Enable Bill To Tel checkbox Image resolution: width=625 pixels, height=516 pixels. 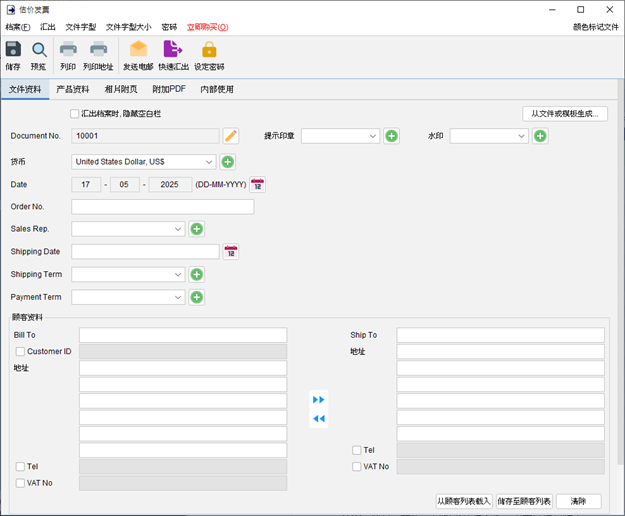[20, 466]
